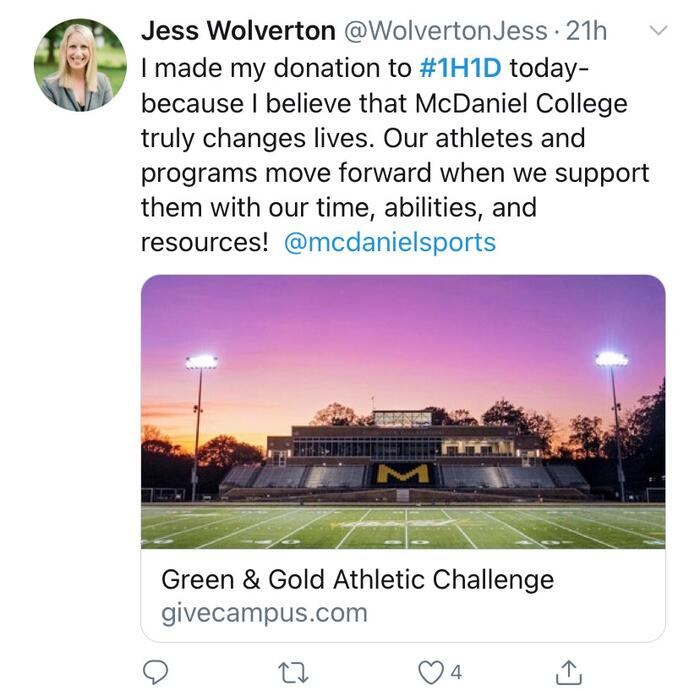
Task: Click the like count of 4
Action: tap(456, 671)
